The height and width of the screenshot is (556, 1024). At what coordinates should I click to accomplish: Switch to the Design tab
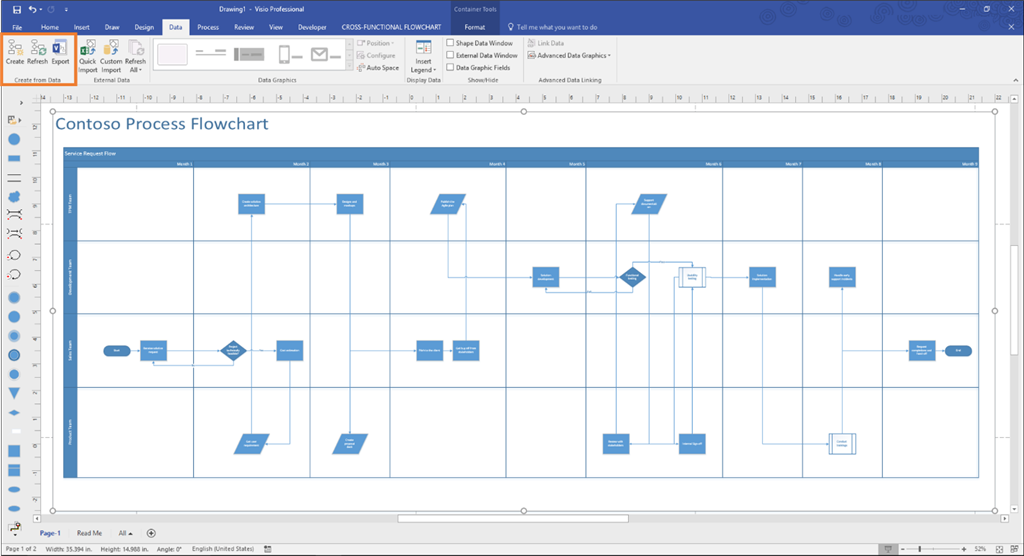[144, 27]
